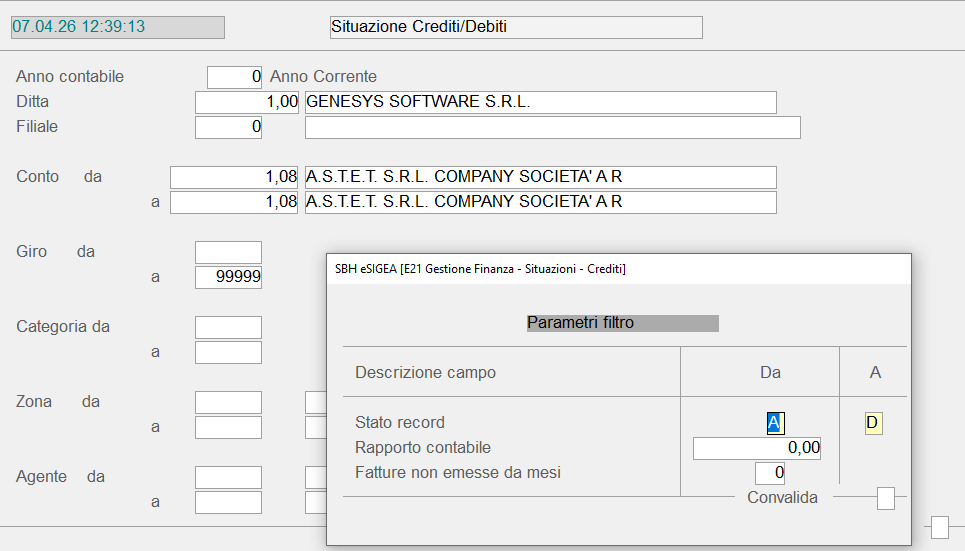Select the Giro a field containing 99999
The image size is (965, 551).
228,277
